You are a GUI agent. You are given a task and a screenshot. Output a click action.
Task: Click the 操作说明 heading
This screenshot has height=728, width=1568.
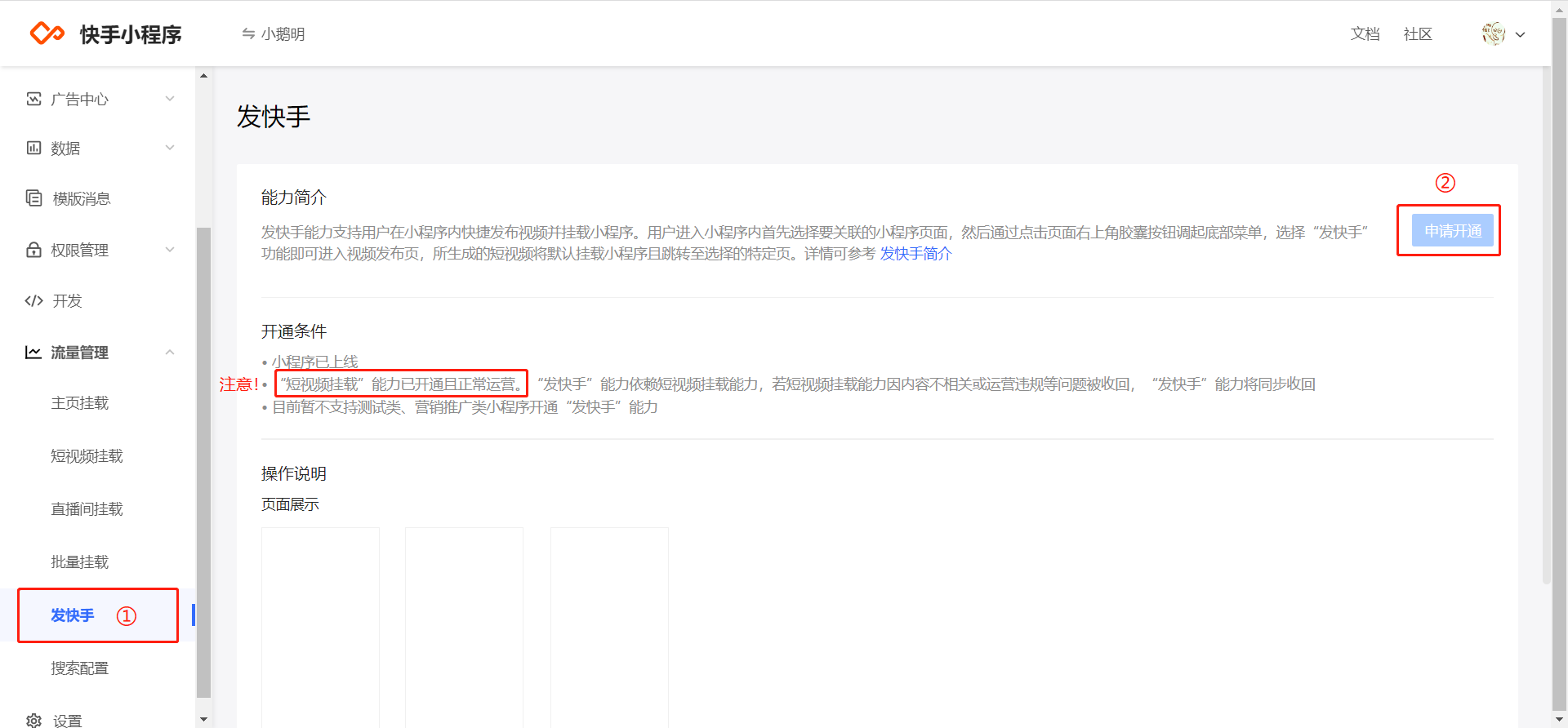294,473
